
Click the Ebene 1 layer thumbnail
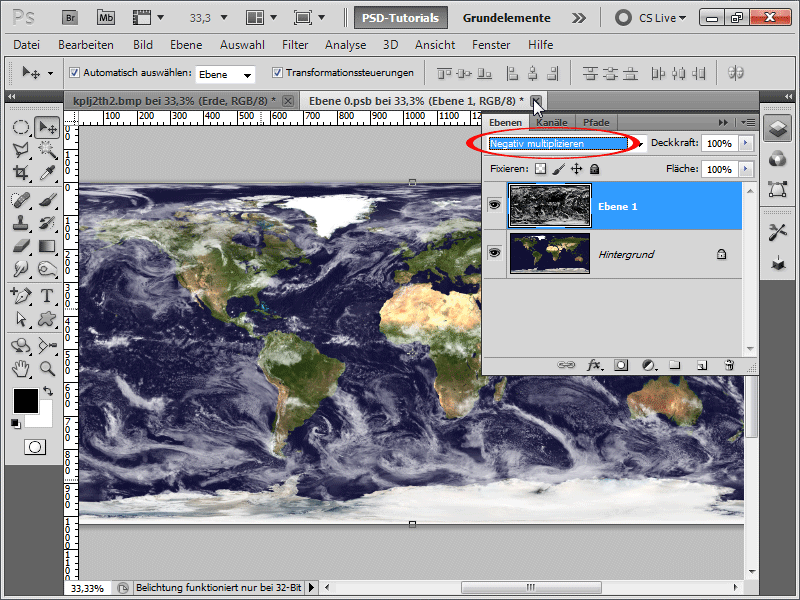tap(550, 206)
